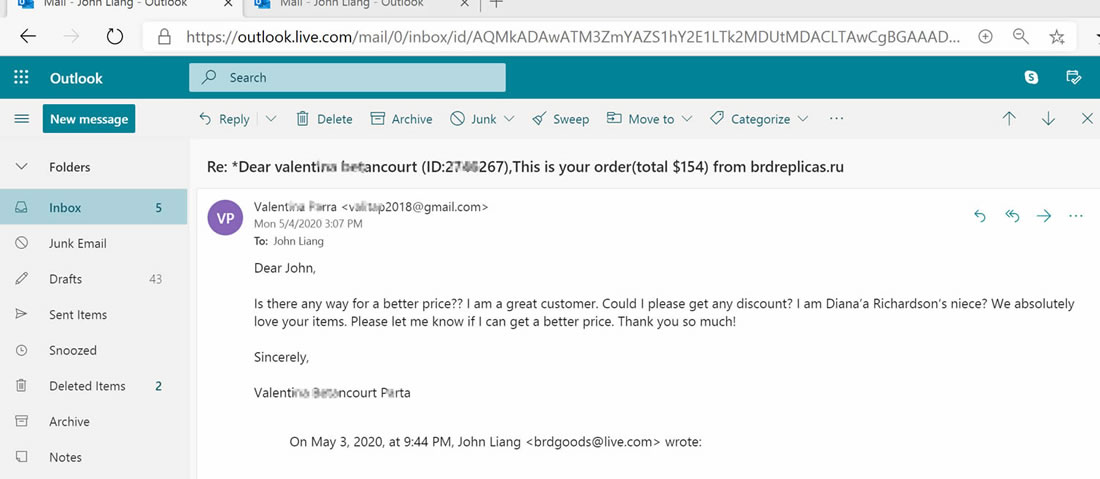Open the Outlook app launcher grid

[22, 78]
